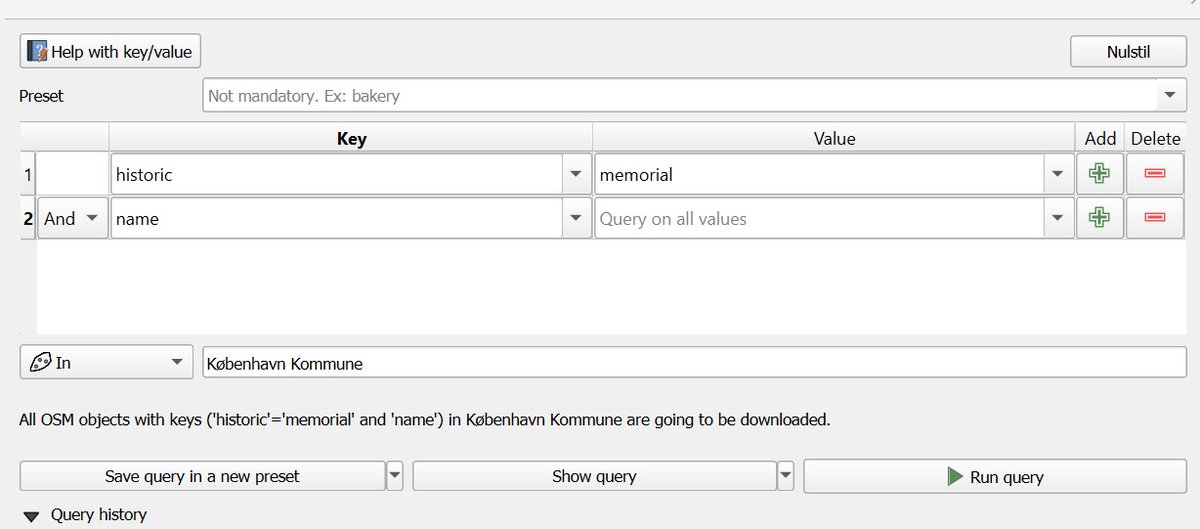Click the Nulstil reset button
The image size is (1200, 529).
click(x=1127, y=51)
